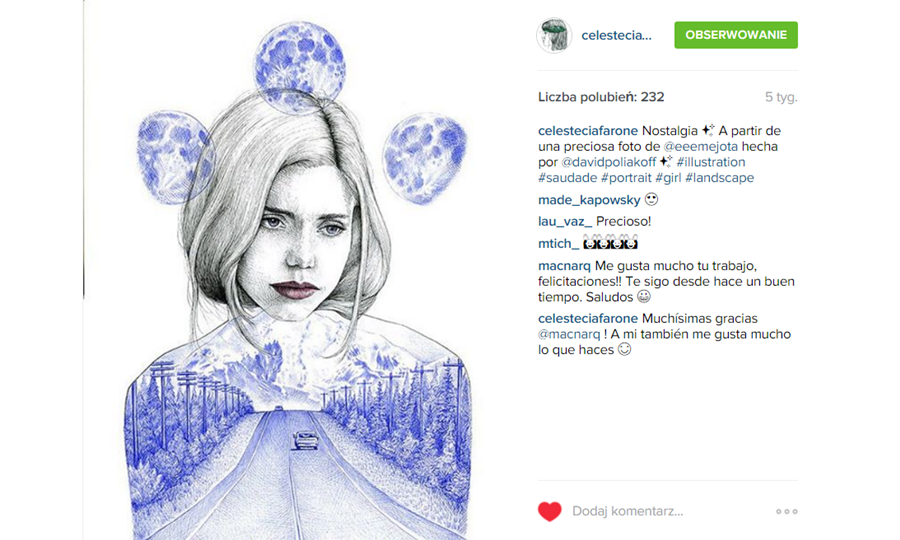
Task: Open the three-dots more options menu
Action: click(x=786, y=511)
